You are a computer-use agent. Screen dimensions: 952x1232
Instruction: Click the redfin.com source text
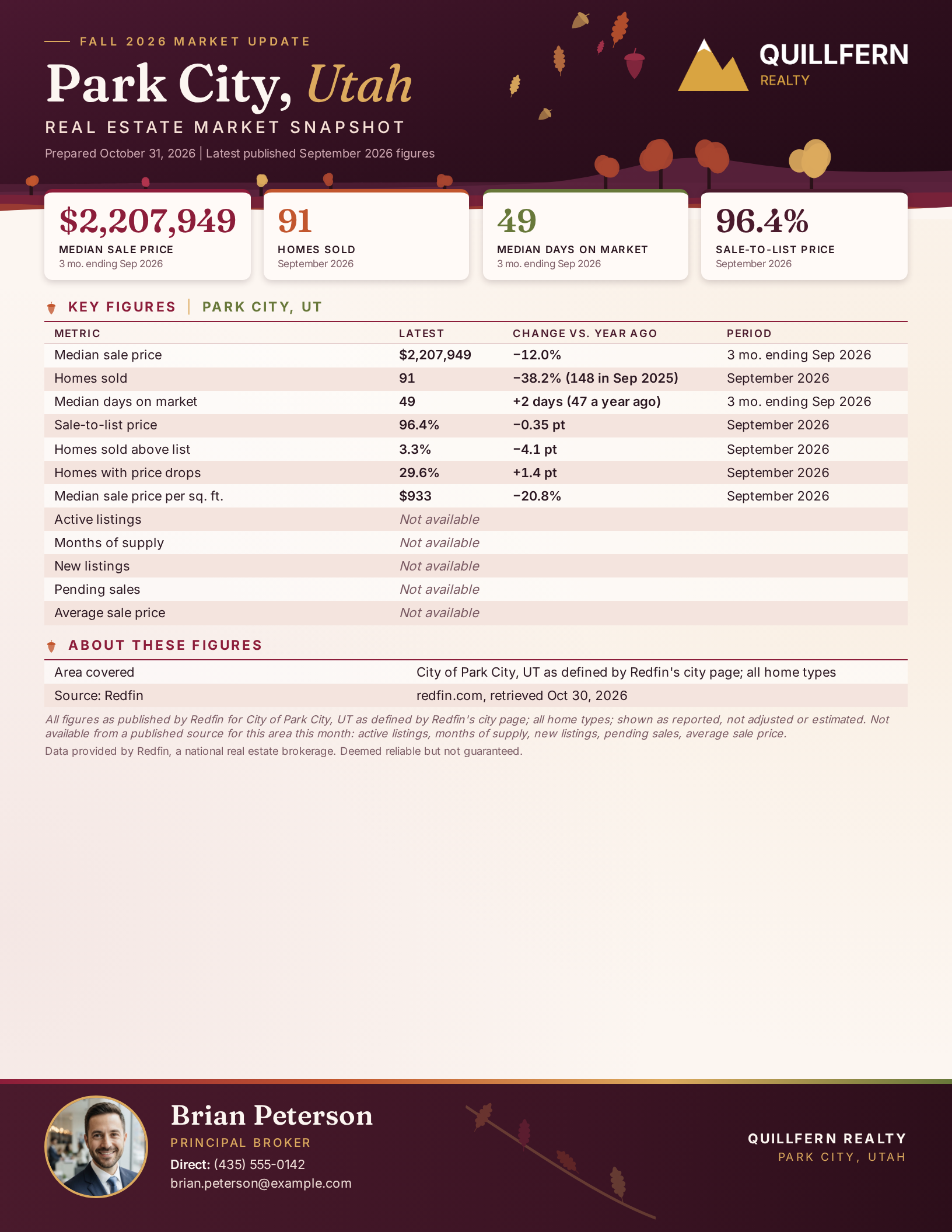pos(521,695)
